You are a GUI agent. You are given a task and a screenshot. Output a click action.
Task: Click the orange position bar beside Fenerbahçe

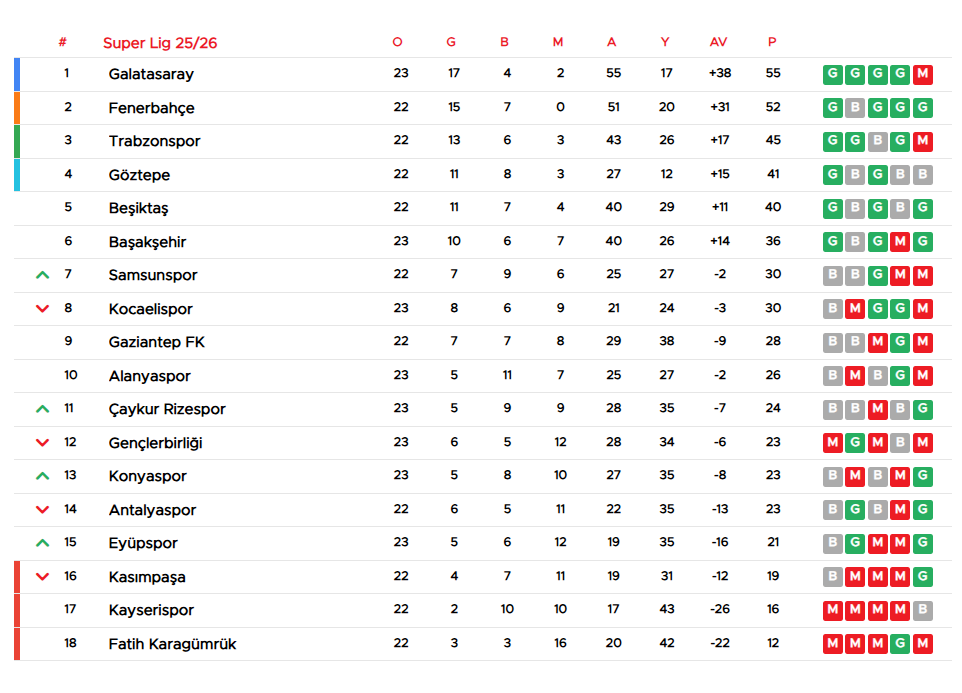click(17, 108)
